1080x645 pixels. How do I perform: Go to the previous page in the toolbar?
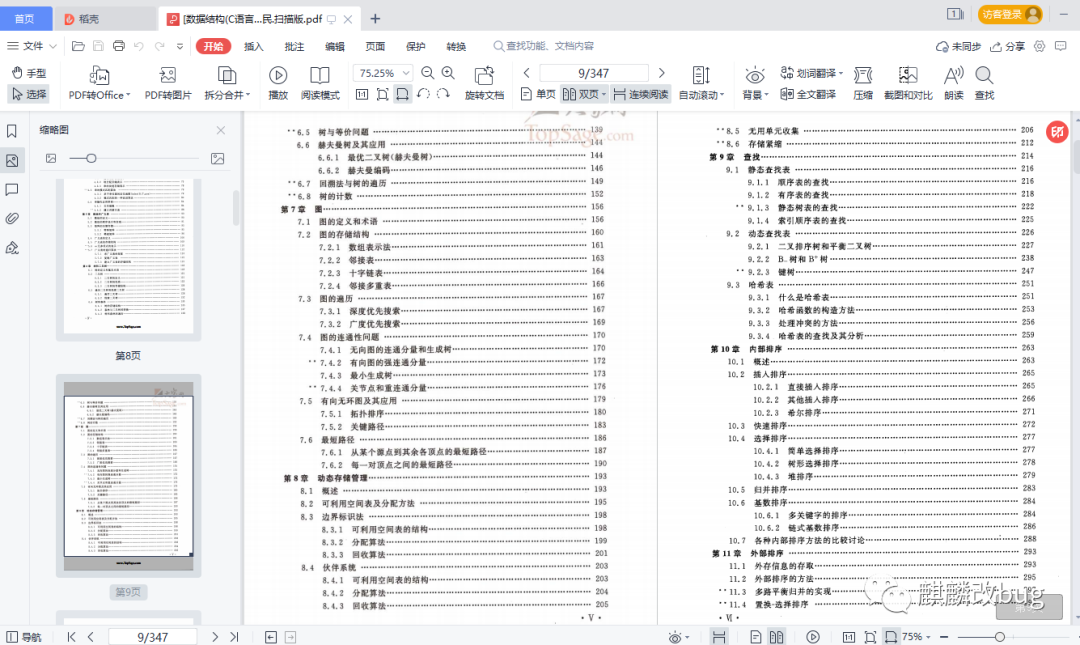pyautogui.click(x=527, y=73)
